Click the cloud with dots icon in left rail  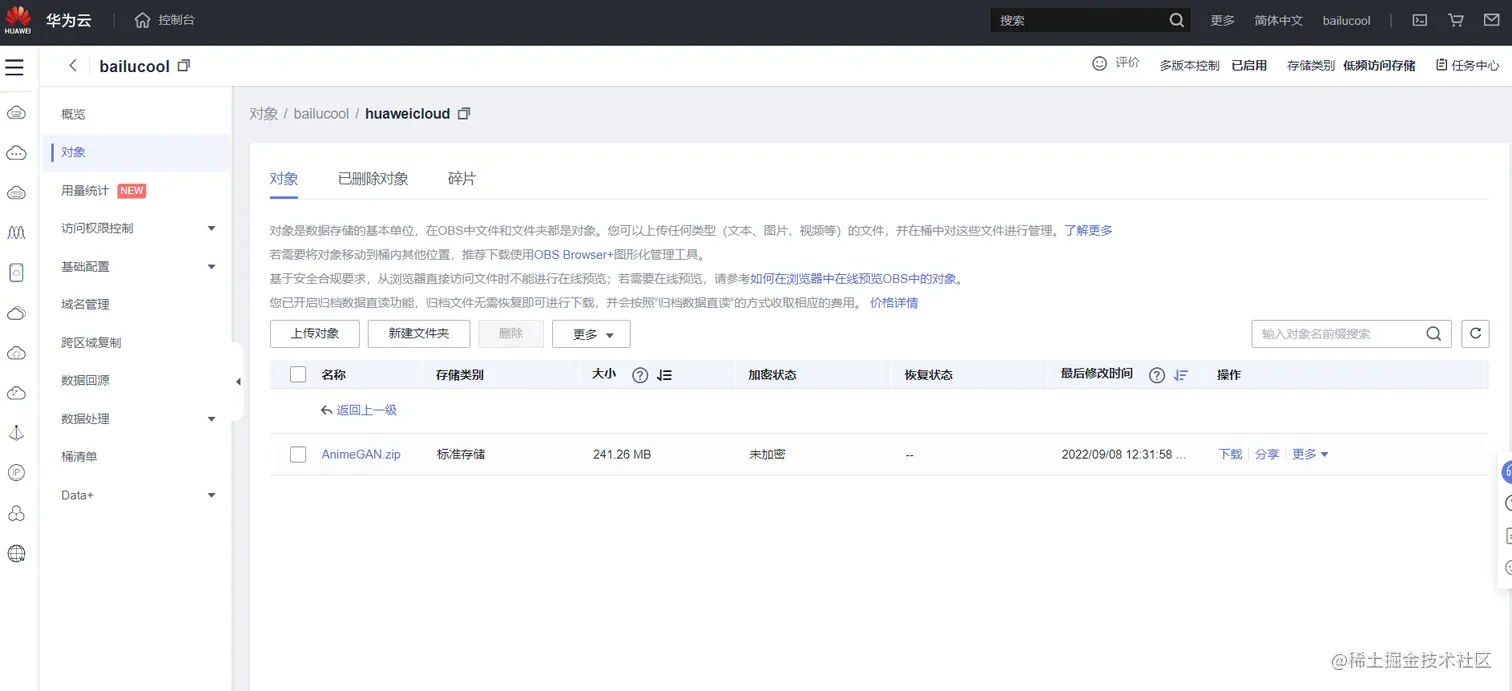point(16,153)
